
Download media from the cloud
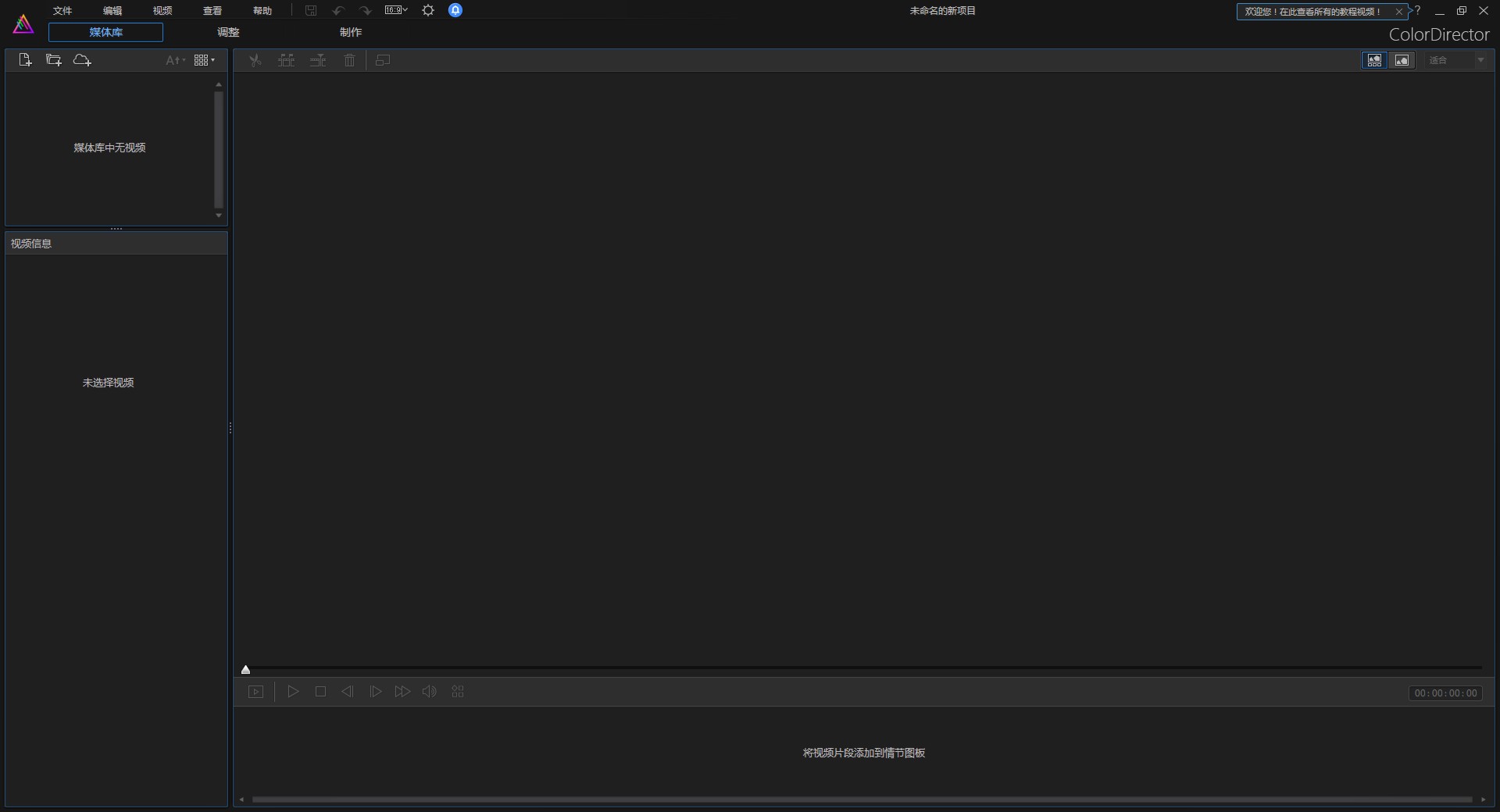[x=81, y=59]
